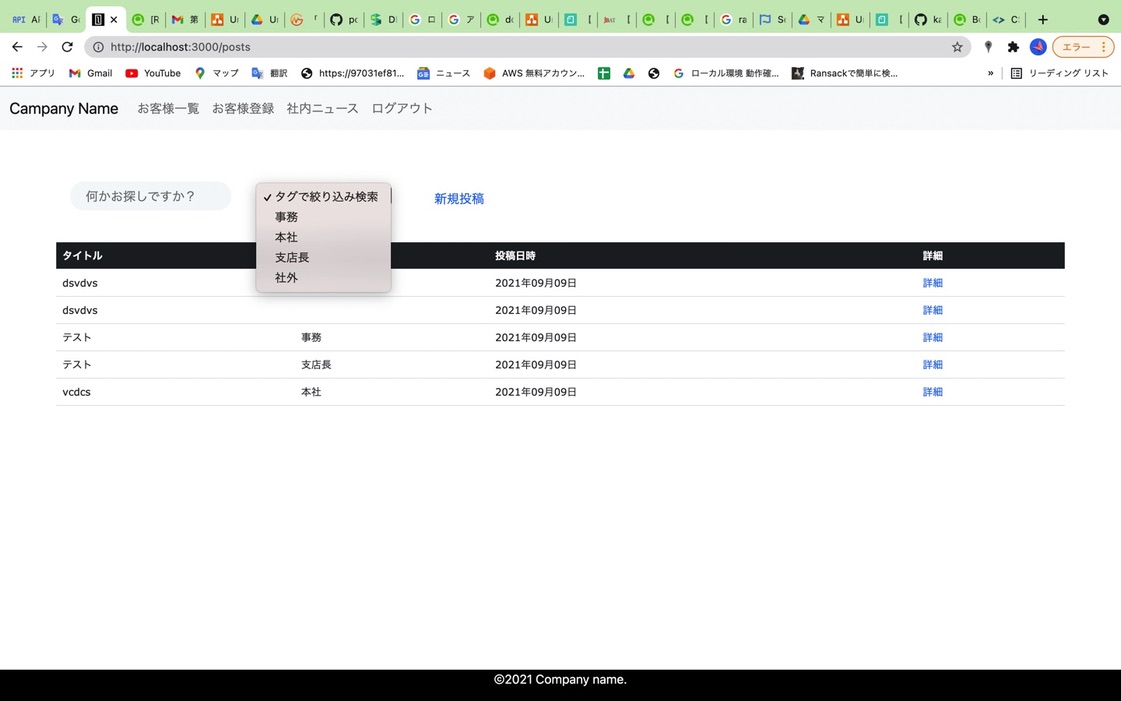Open the 社内ニュース nav link
This screenshot has height=701, width=1121.
tap(322, 109)
